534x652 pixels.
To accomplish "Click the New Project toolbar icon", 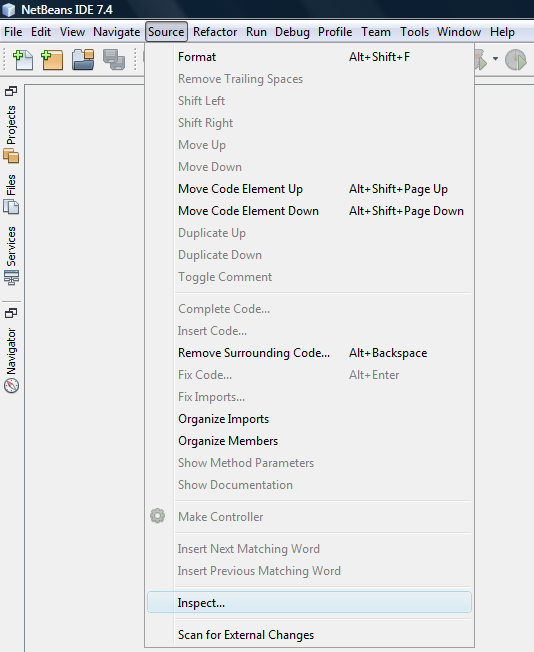I will tap(52, 59).
